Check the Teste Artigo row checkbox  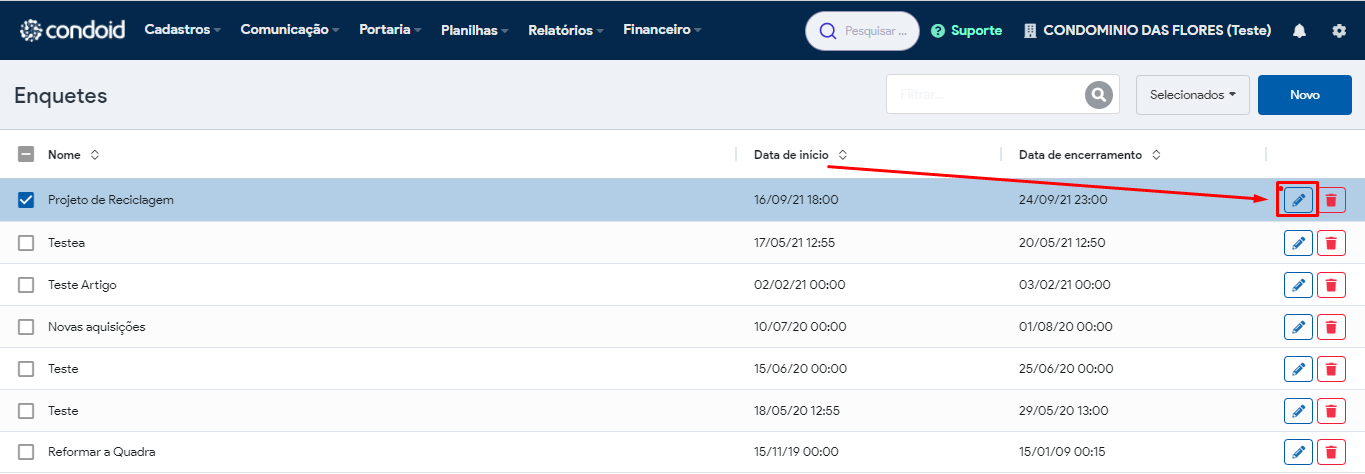point(26,285)
